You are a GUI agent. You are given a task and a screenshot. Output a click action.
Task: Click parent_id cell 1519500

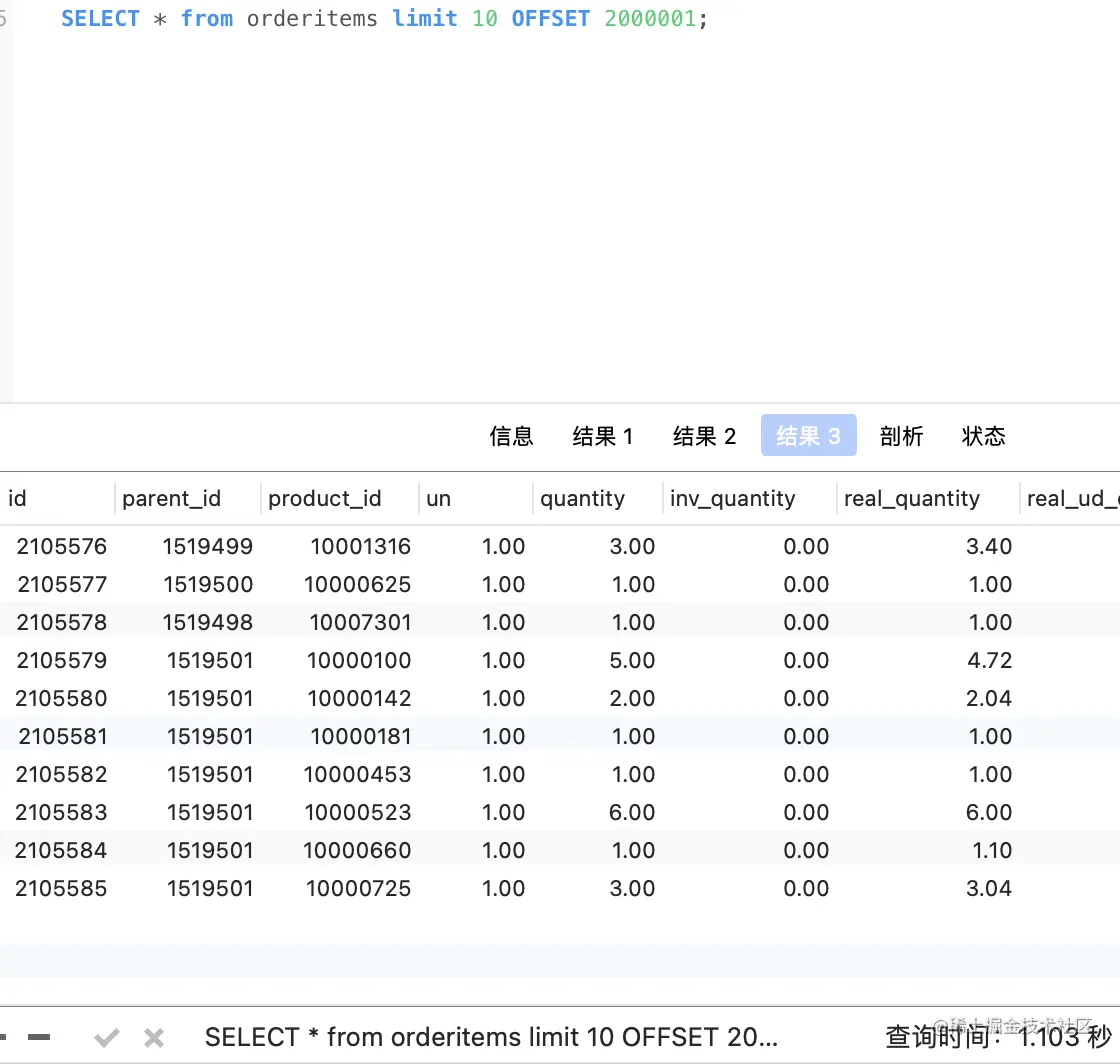[208, 584]
